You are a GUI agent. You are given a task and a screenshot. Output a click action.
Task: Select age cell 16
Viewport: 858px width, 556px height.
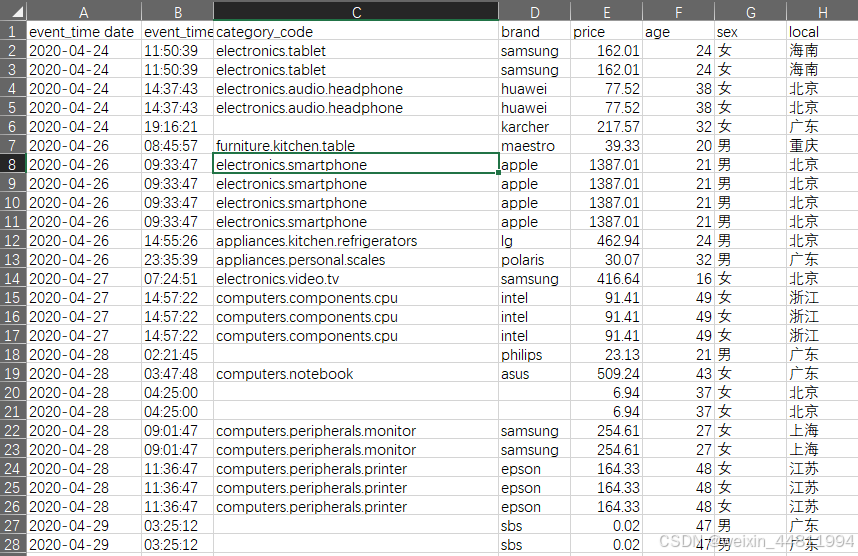point(679,279)
